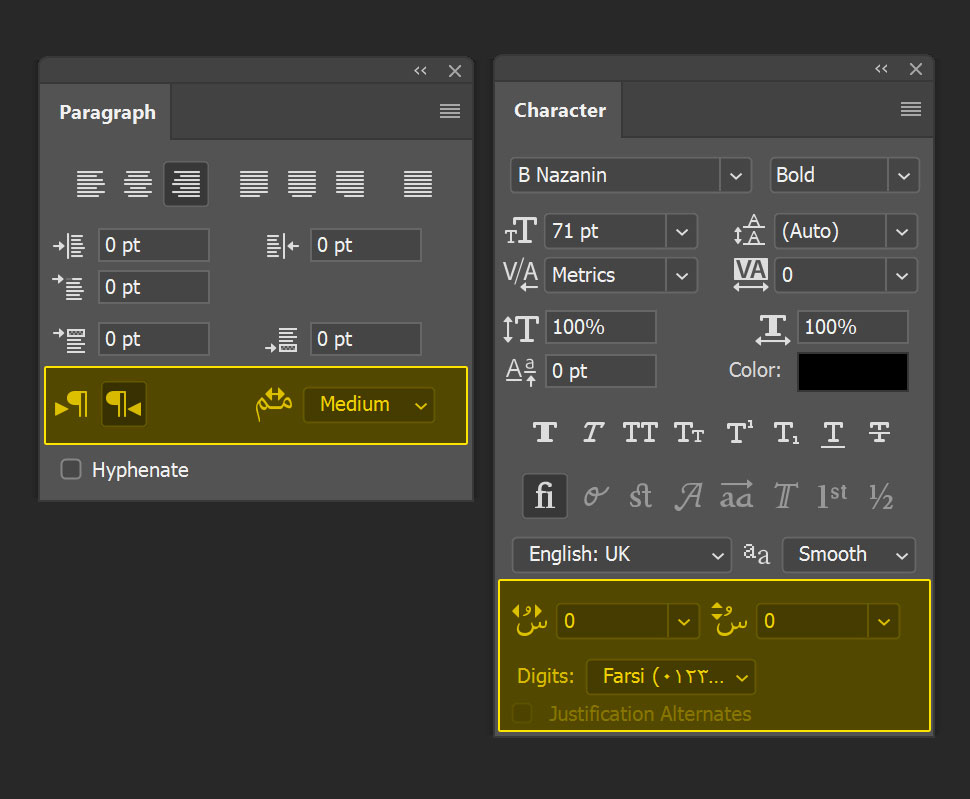970x799 pixels.
Task: Toggle the All Caps icon
Action: coord(640,432)
